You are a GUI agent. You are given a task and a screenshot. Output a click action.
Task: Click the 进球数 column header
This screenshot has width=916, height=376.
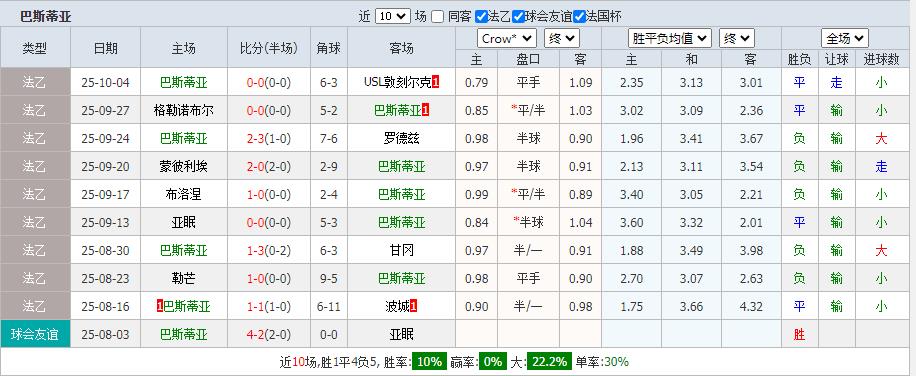click(882, 59)
